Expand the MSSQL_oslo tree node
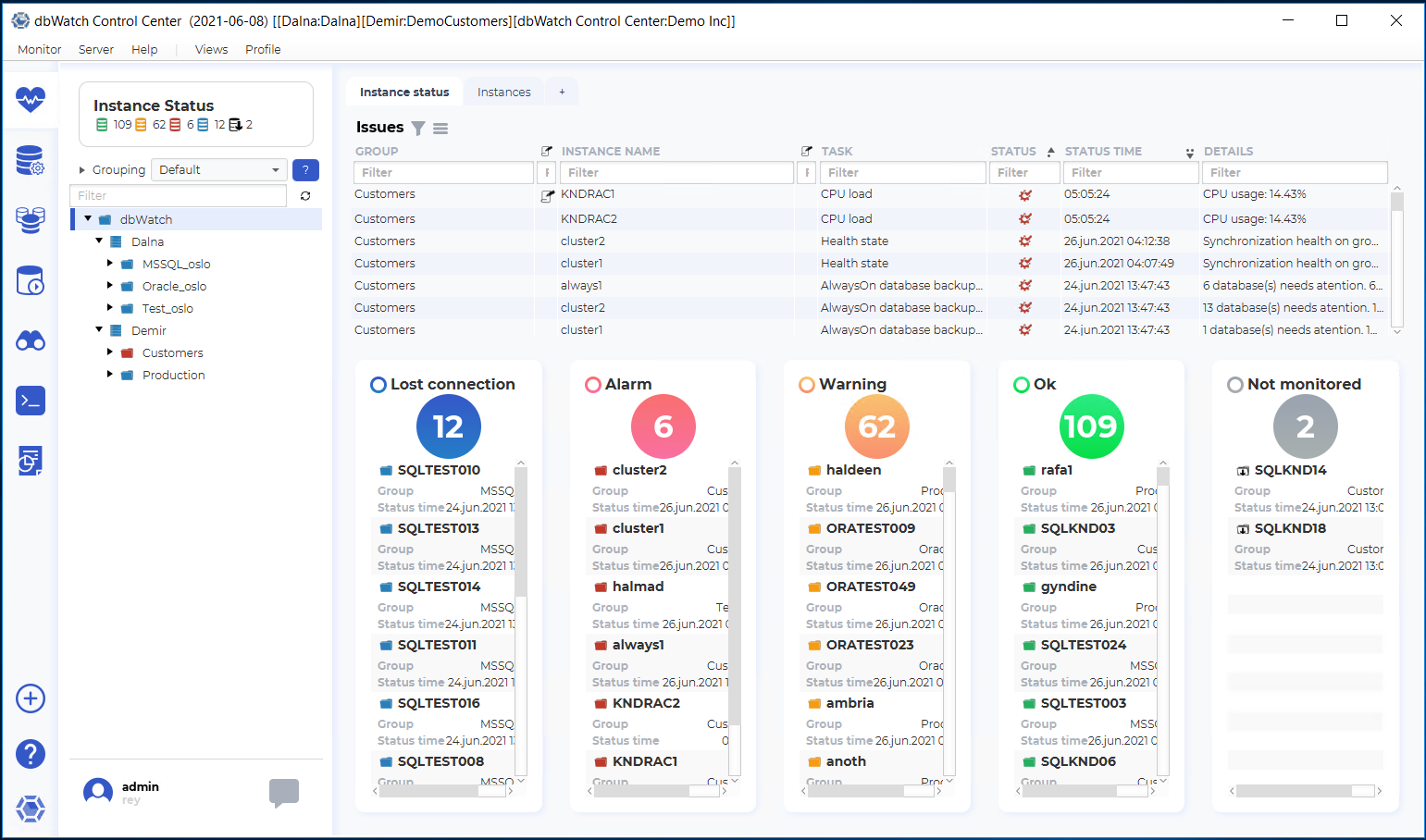Screen dimensions: 1426x840 pyautogui.click(x=110, y=264)
